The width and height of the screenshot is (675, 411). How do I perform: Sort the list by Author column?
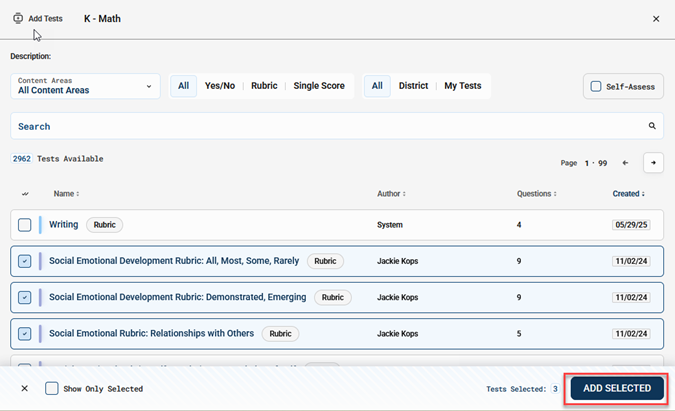pyautogui.click(x=391, y=194)
